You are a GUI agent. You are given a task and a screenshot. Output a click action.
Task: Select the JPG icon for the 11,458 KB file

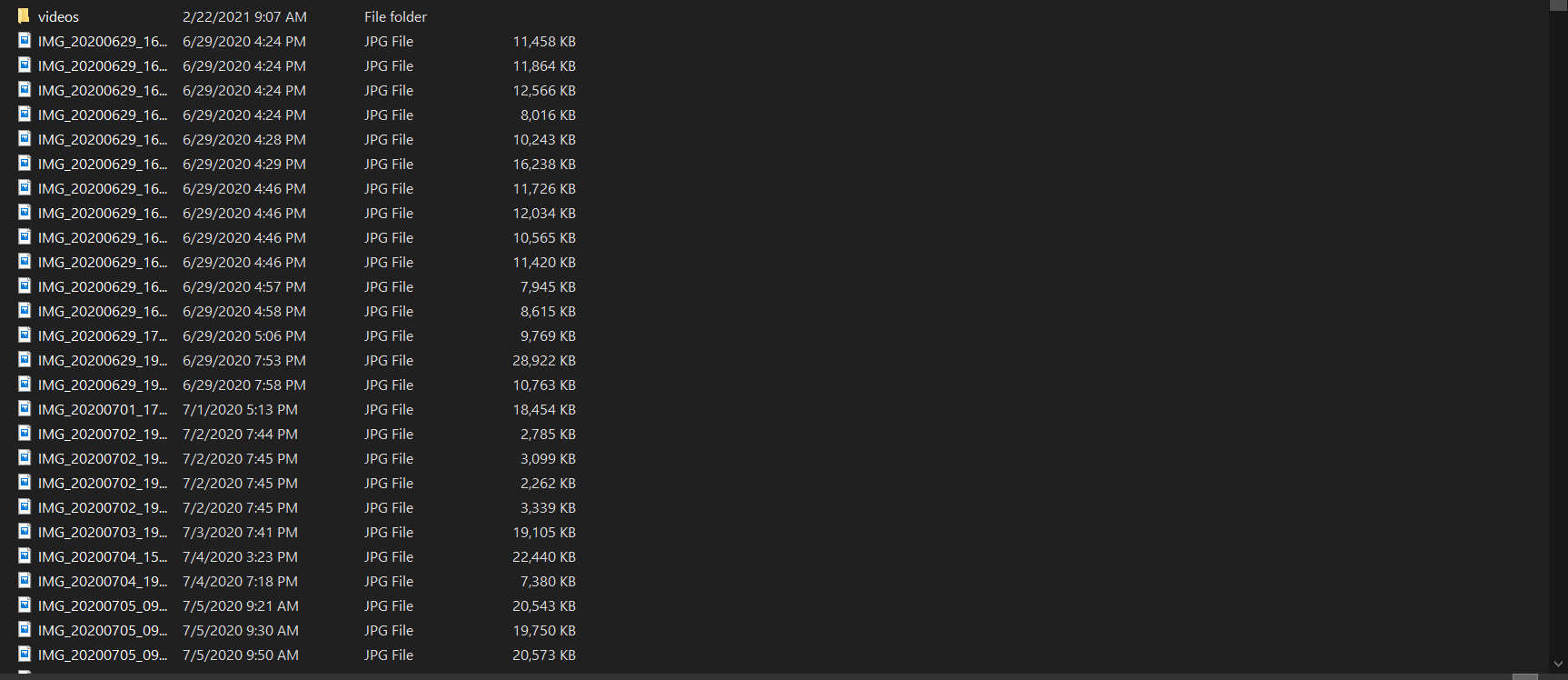pos(25,40)
